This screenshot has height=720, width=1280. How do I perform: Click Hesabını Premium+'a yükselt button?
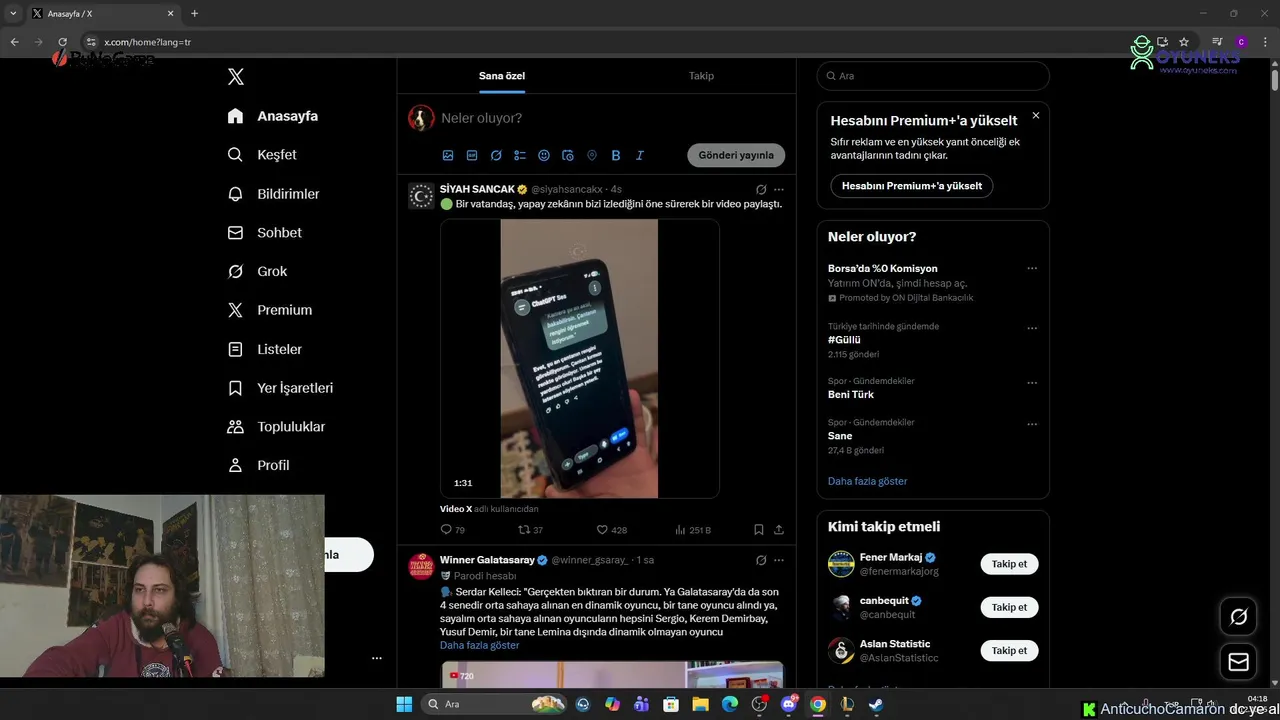pos(911,186)
